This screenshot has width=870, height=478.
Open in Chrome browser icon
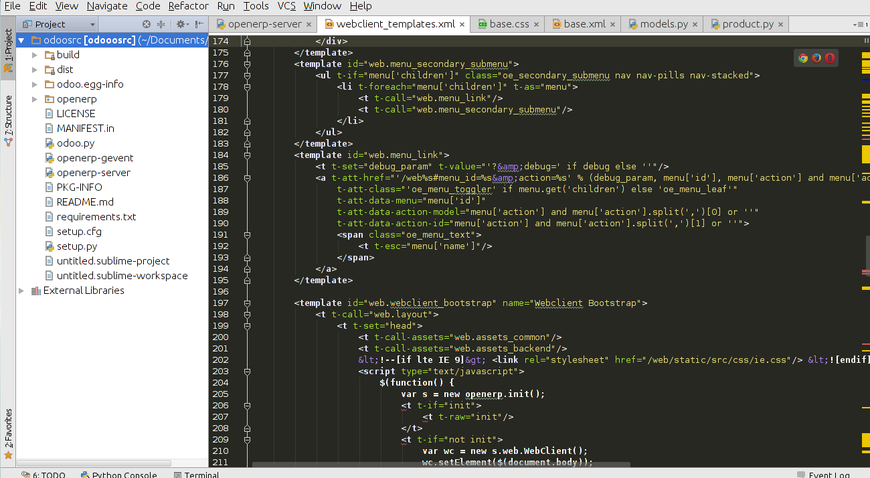click(x=803, y=58)
